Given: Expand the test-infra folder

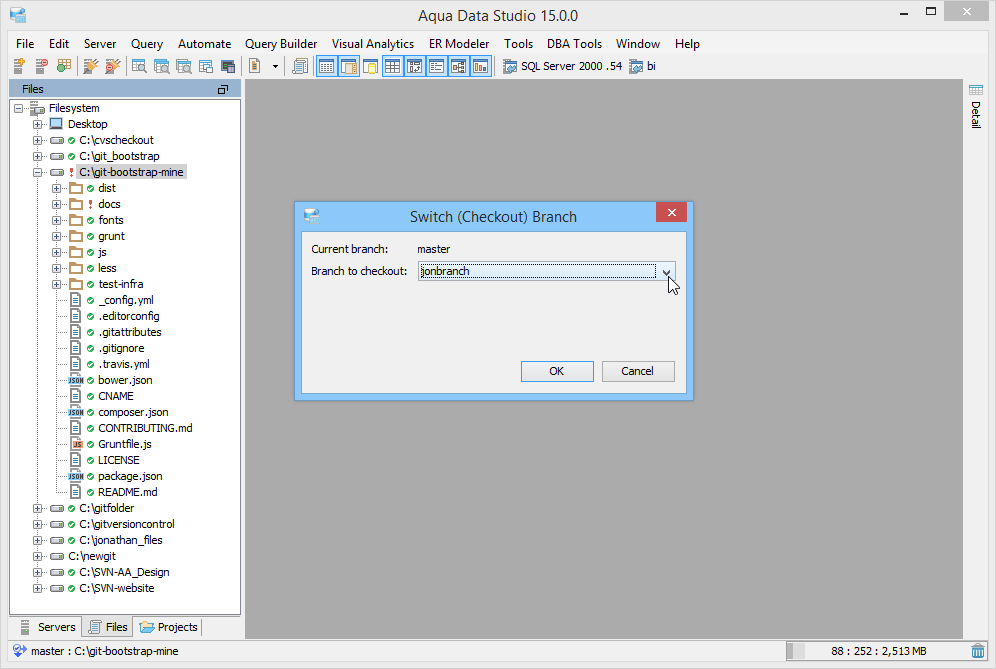Looking at the screenshot, I should 57,284.
